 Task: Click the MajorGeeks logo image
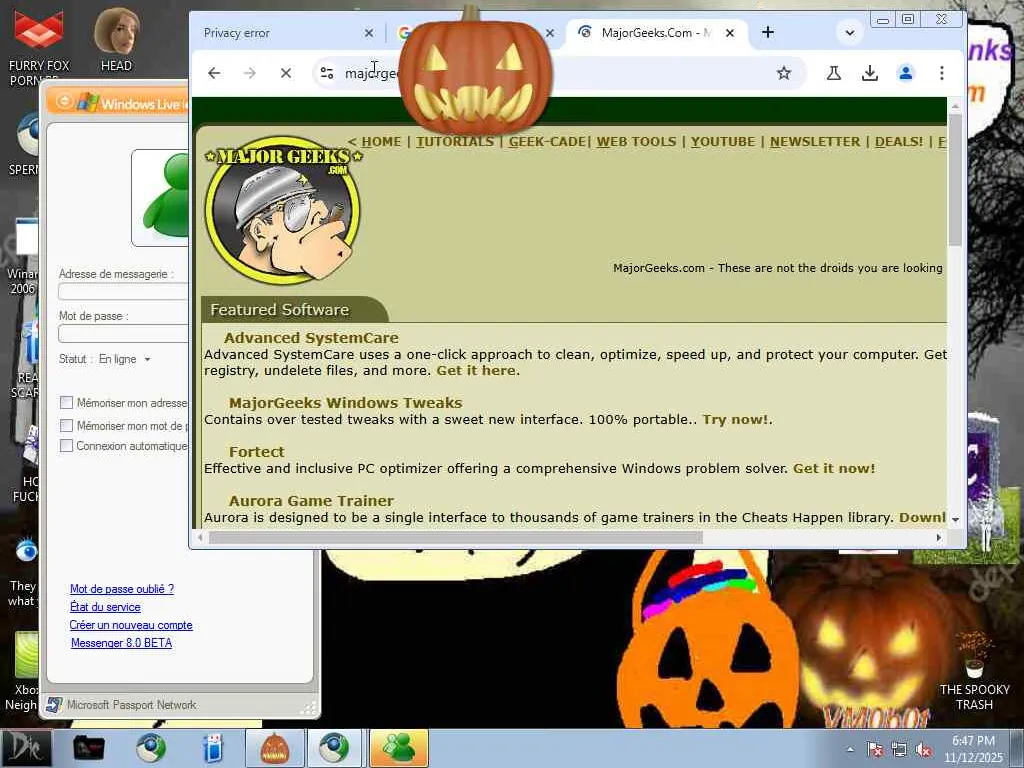pos(283,210)
